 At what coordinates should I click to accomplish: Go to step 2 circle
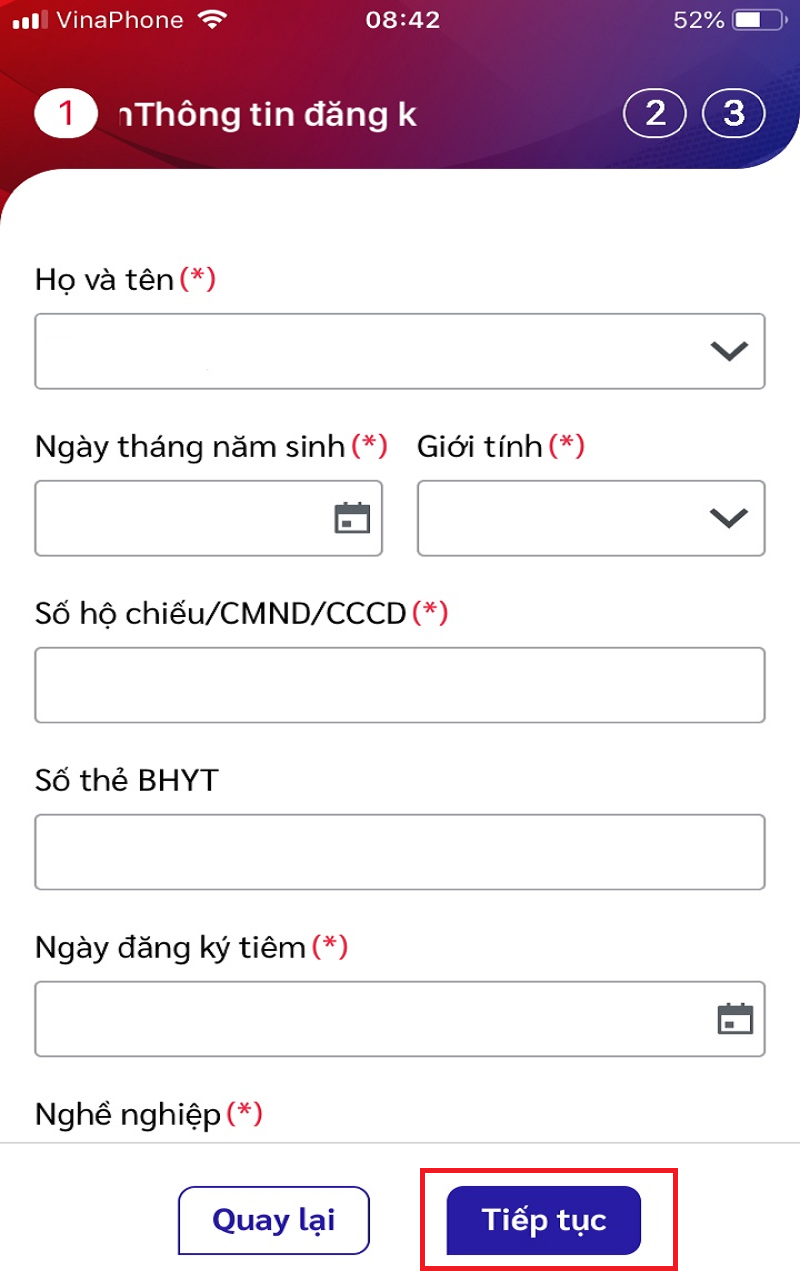pos(655,114)
